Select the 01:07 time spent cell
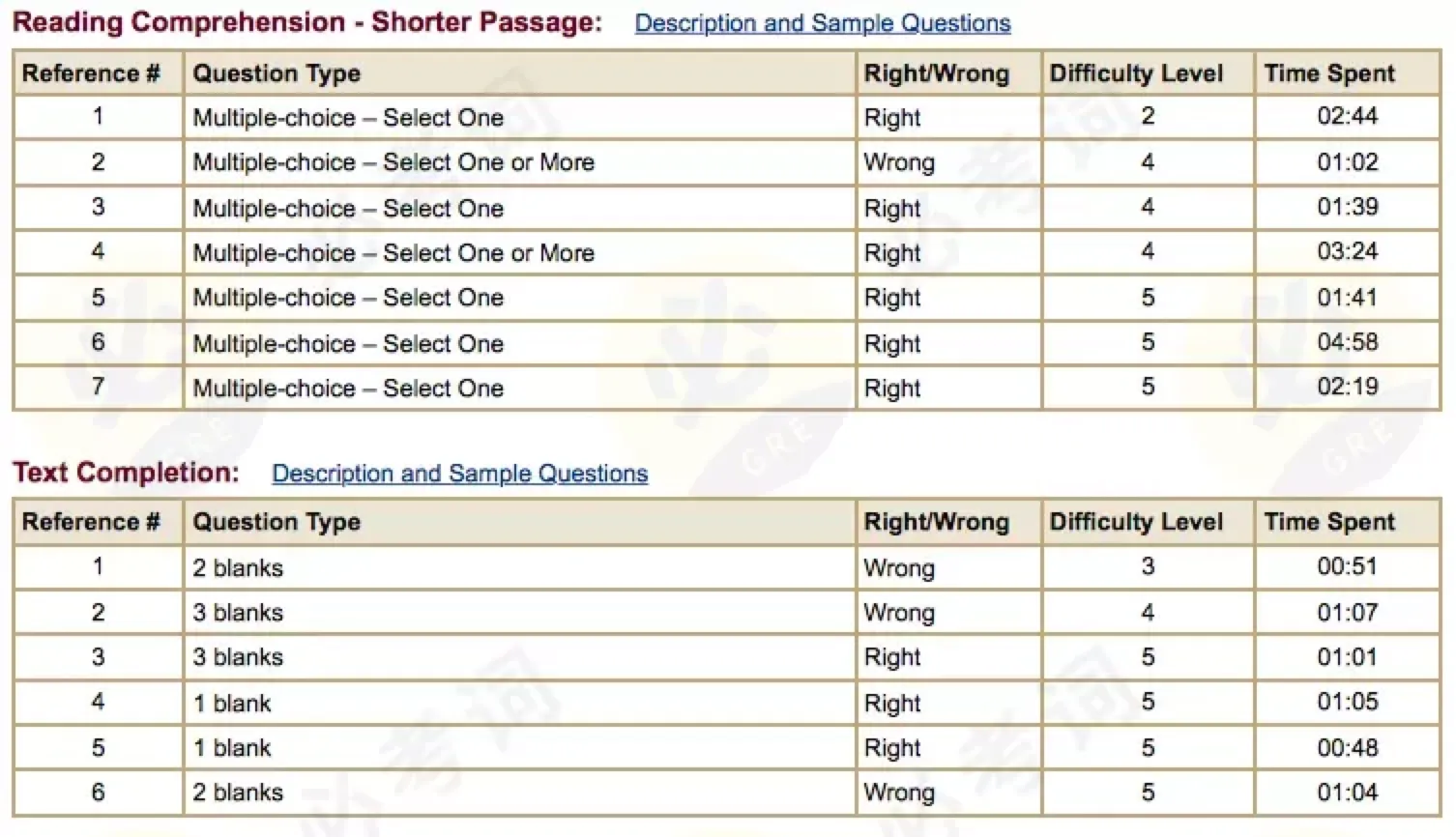This screenshot has width=1456, height=837. 1347,613
